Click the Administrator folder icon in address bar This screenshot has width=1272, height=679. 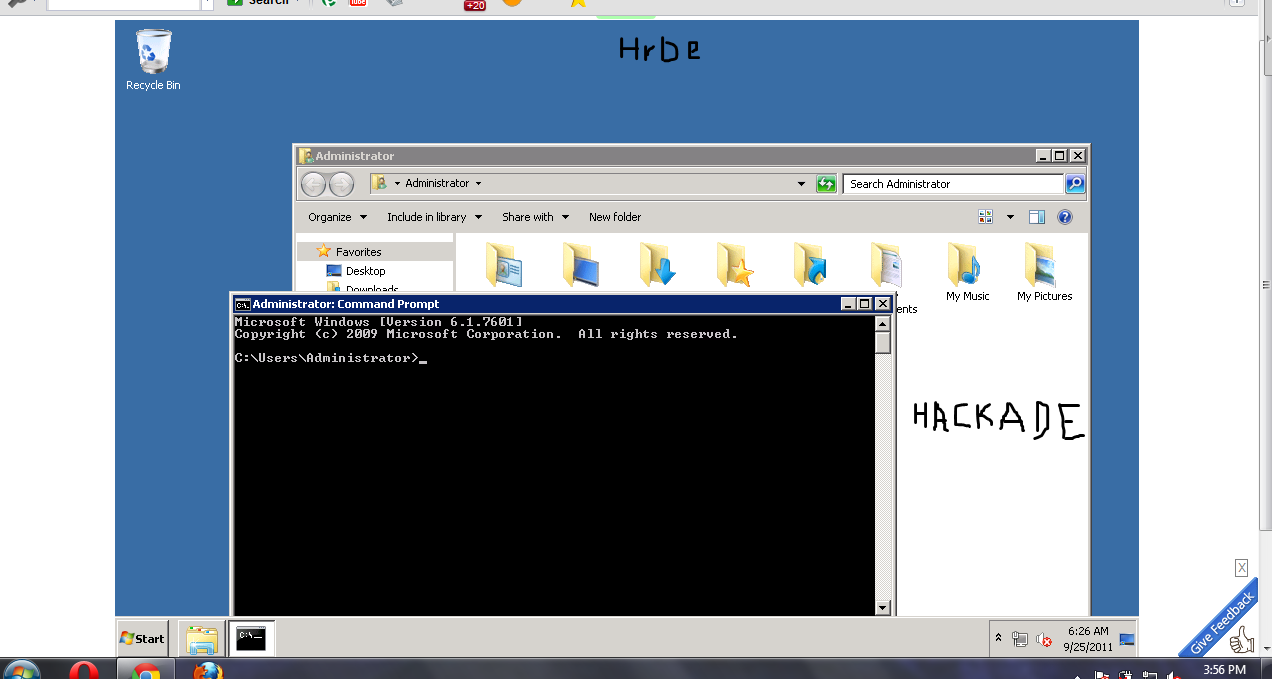(379, 184)
